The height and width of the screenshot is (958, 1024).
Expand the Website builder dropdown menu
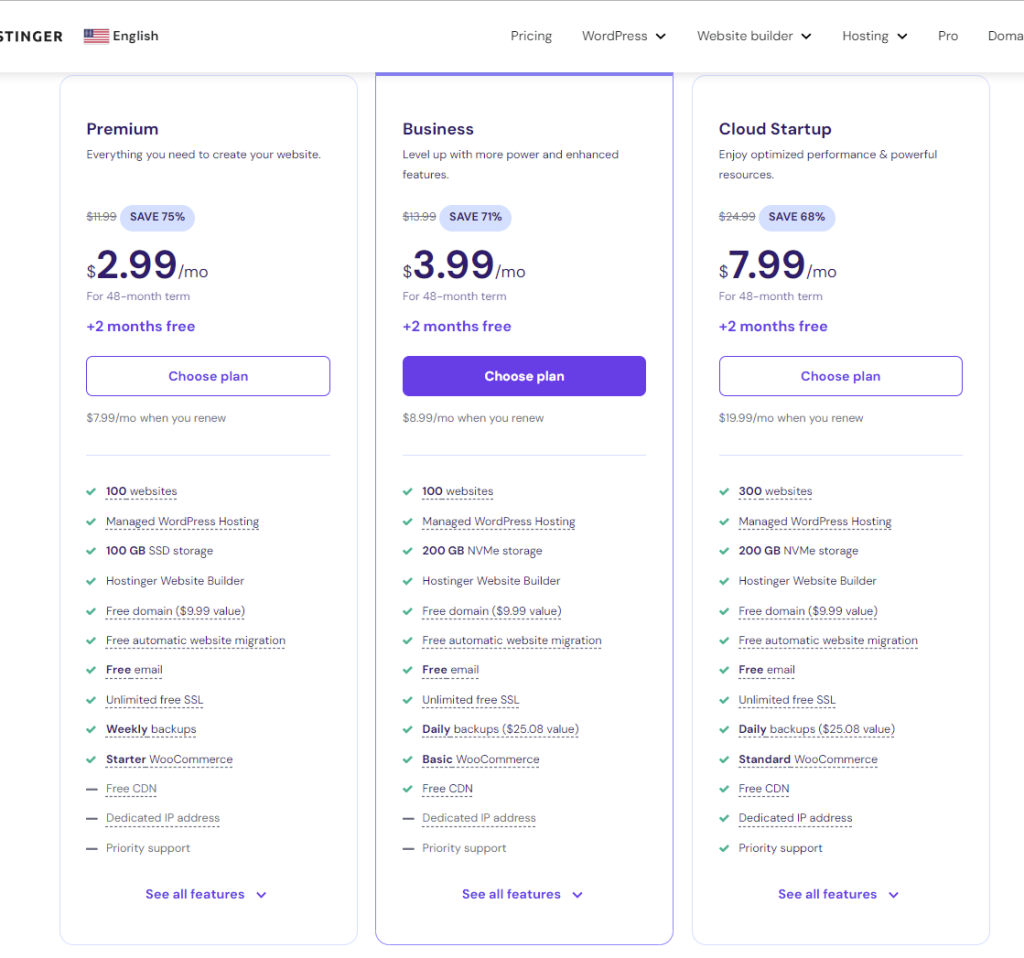754,36
